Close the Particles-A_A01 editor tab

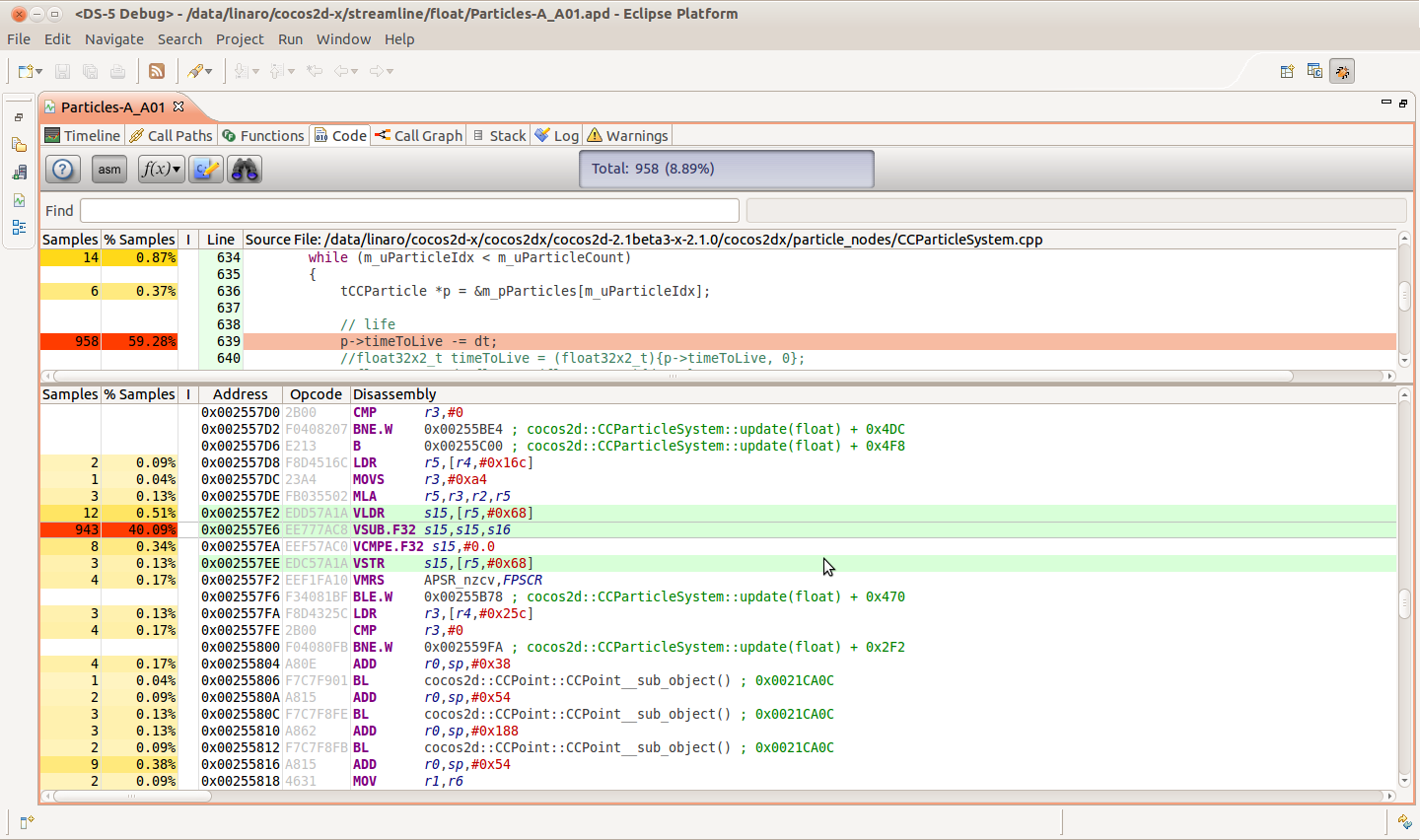[x=178, y=106]
